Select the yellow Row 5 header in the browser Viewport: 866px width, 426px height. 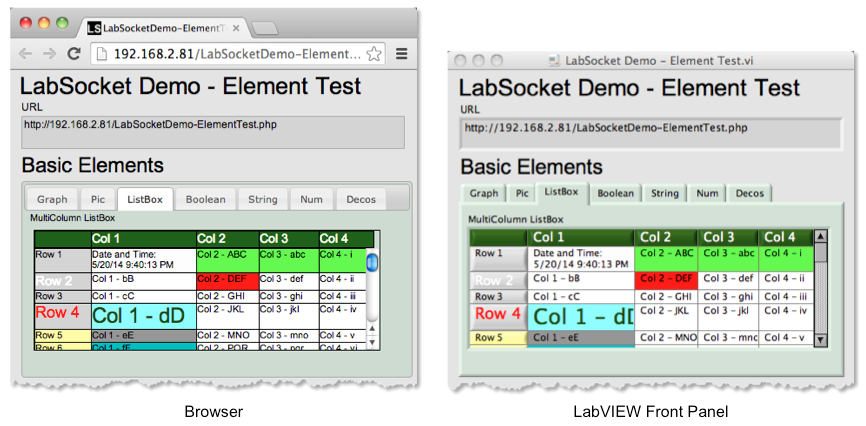click(62, 335)
